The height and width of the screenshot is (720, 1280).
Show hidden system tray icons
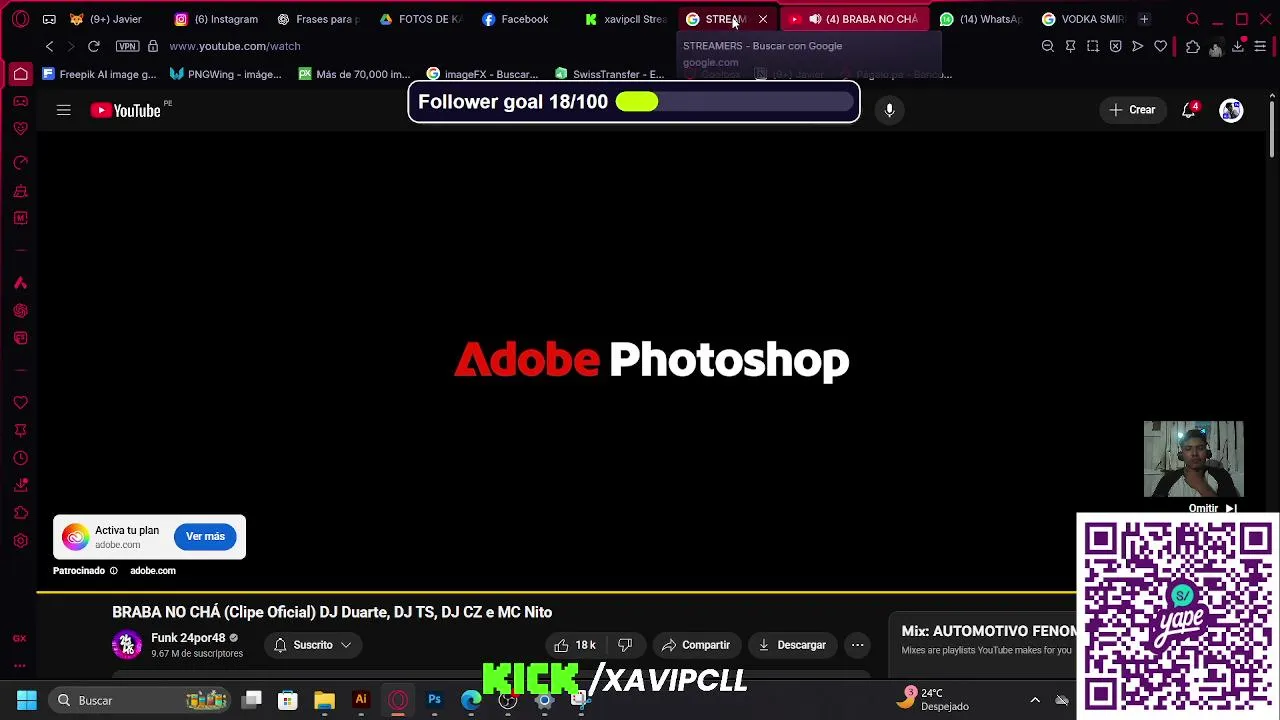click(x=1035, y=700)
